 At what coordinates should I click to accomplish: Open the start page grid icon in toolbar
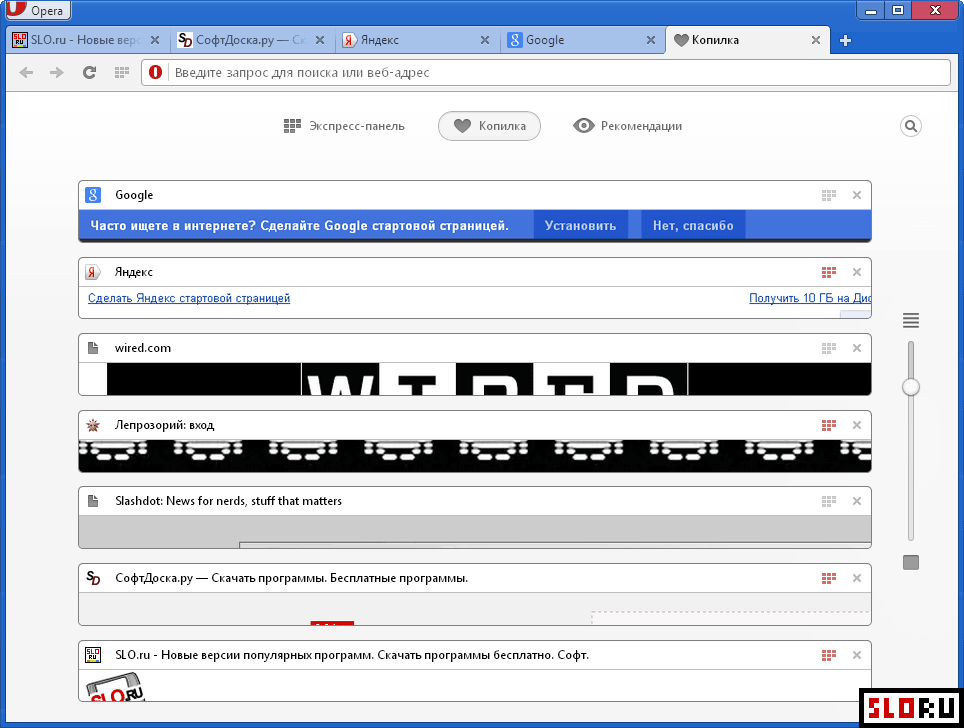tap(122, 73)
